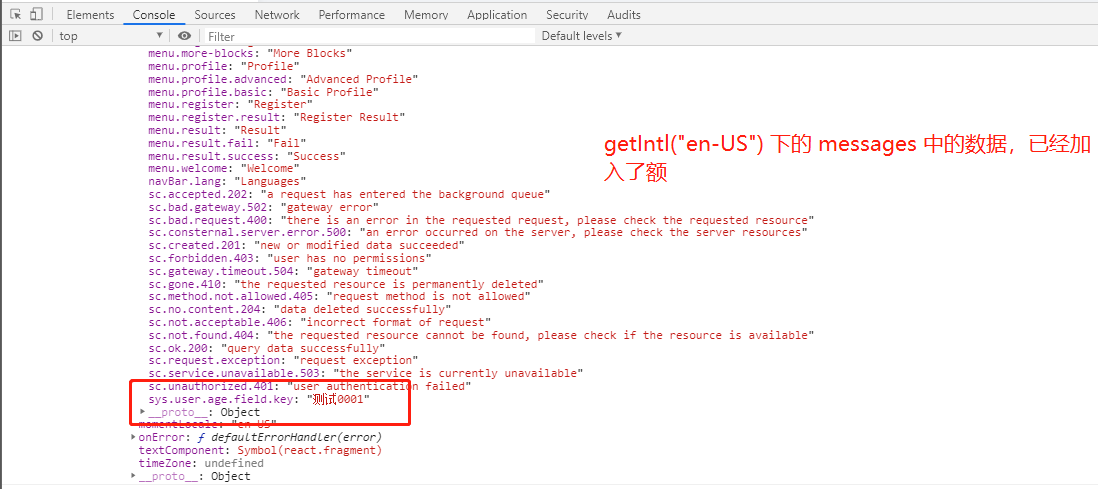Expand the onError defaultErrorHandler entry
Viewport: 1098px width, 489px height.
click(134, 437)
